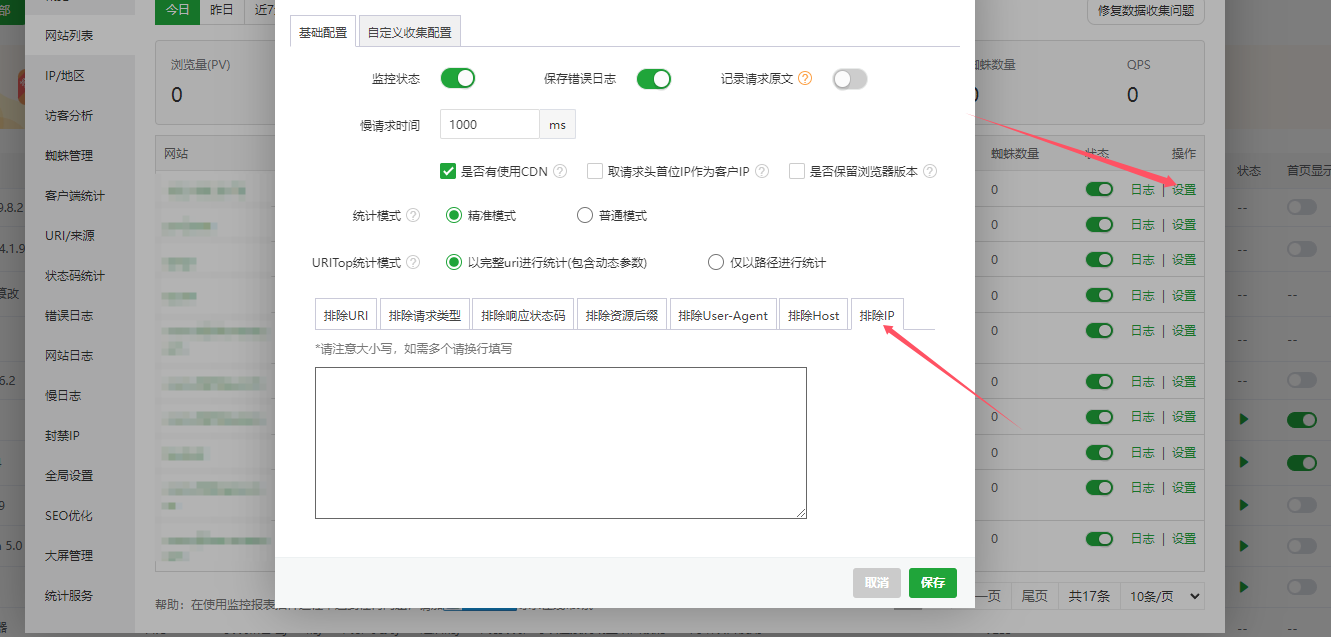Viewport: 1331px width, 637px height.
Task: Open the 排除URI tab
Action: (346, 315)
